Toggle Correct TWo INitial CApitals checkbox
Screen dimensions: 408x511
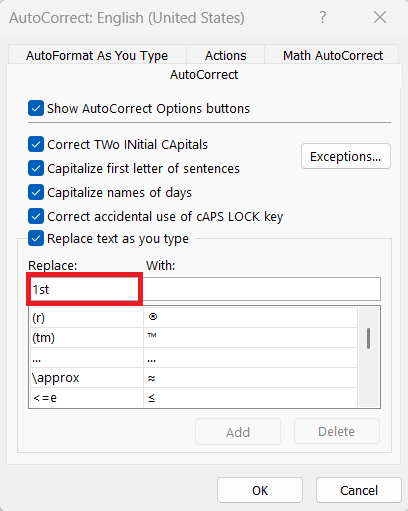[36, 144]
